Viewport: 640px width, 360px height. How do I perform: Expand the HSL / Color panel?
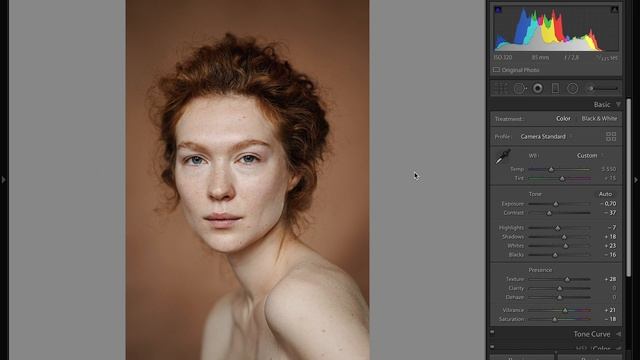pos(618,348)
